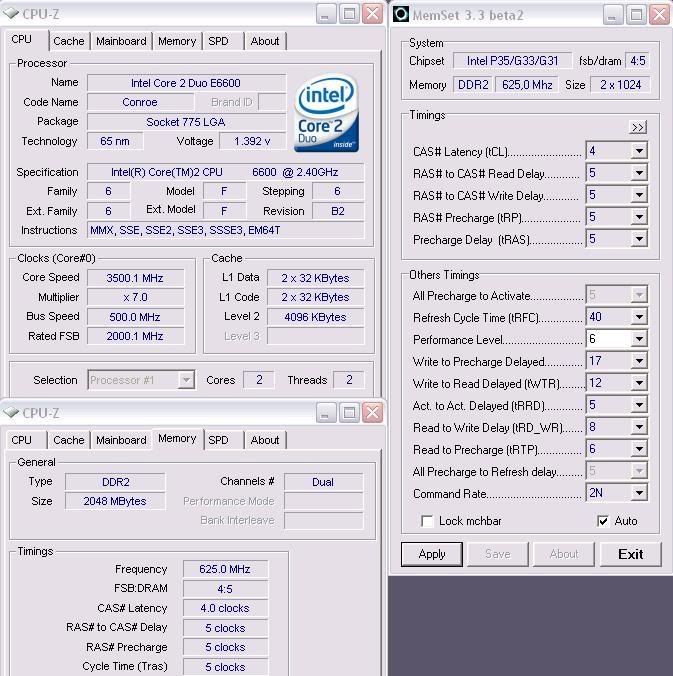673x676 pixels.
Task: Switch to Mainboard tab in top CPU-Z window
Action: tap(121, 41)
